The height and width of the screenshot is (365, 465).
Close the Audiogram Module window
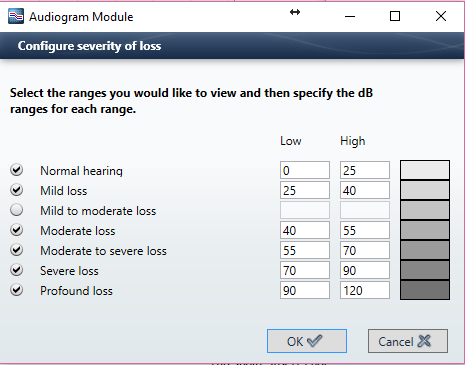pos(441,16)
